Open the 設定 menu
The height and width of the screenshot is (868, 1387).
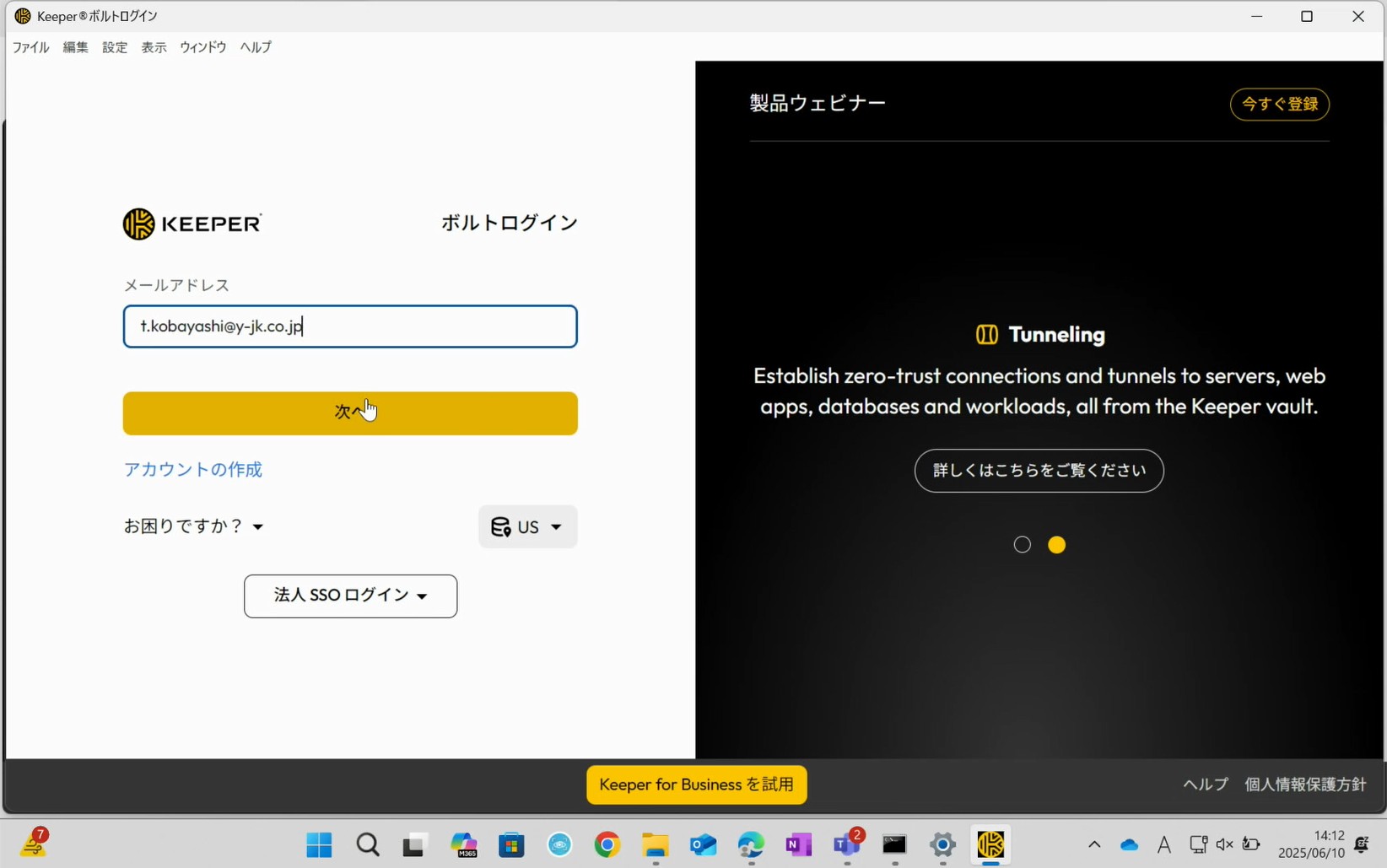coord(115,47)
